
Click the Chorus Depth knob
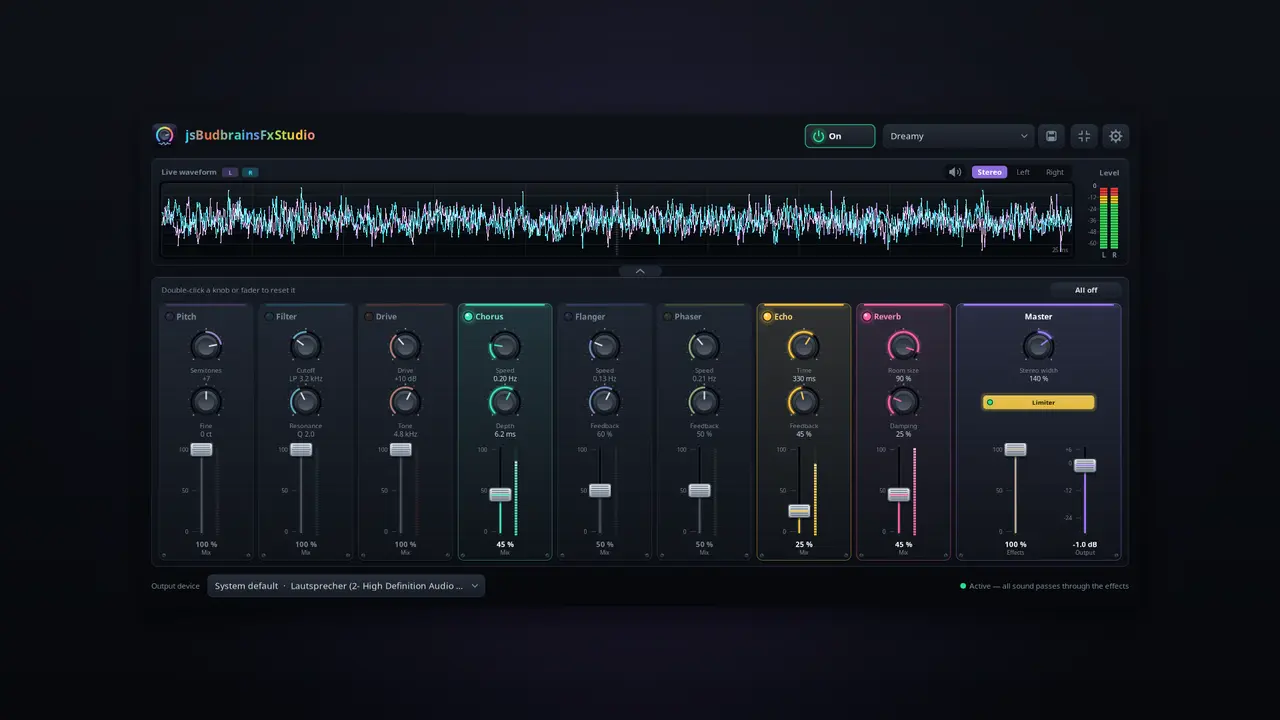tap(505, 402)
